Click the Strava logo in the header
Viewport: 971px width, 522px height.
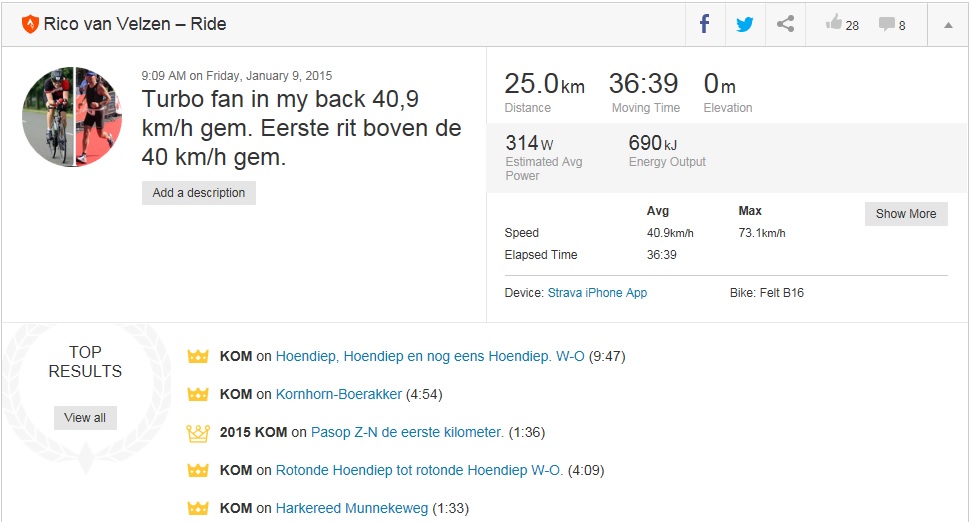[x=30, y=24]
